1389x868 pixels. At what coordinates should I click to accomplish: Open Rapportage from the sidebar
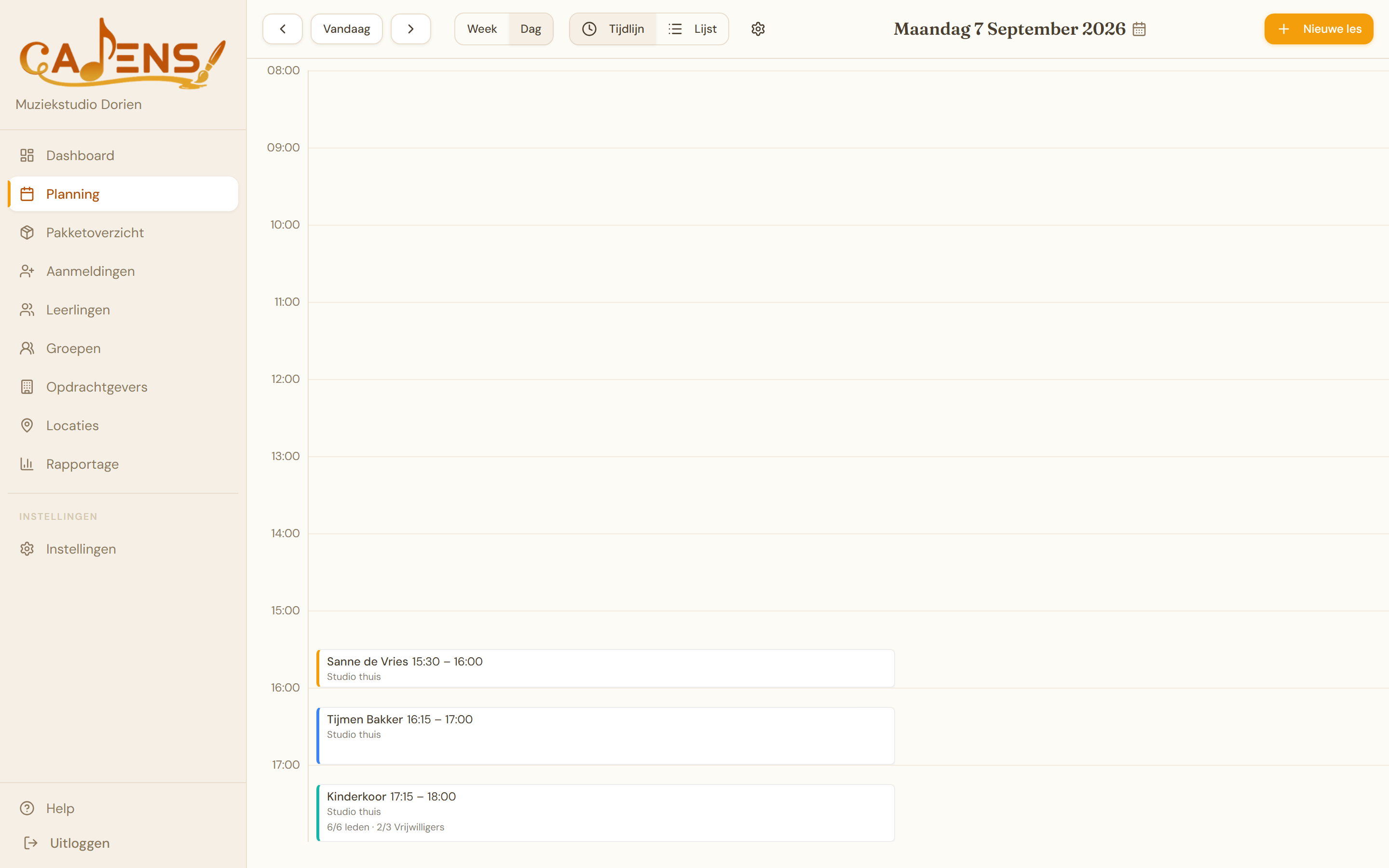click(123, 464)
